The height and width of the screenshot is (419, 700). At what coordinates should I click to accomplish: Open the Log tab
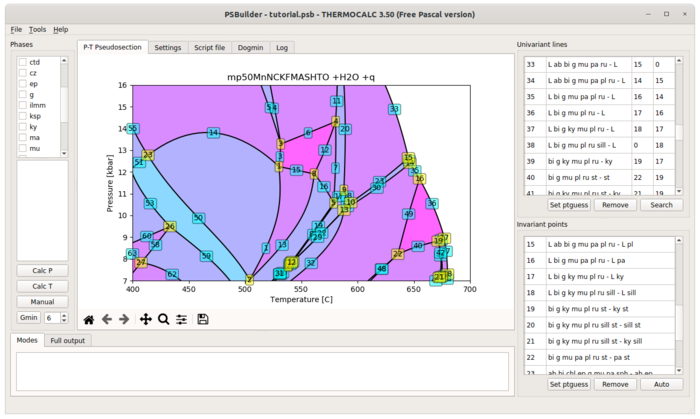(282, 47)
